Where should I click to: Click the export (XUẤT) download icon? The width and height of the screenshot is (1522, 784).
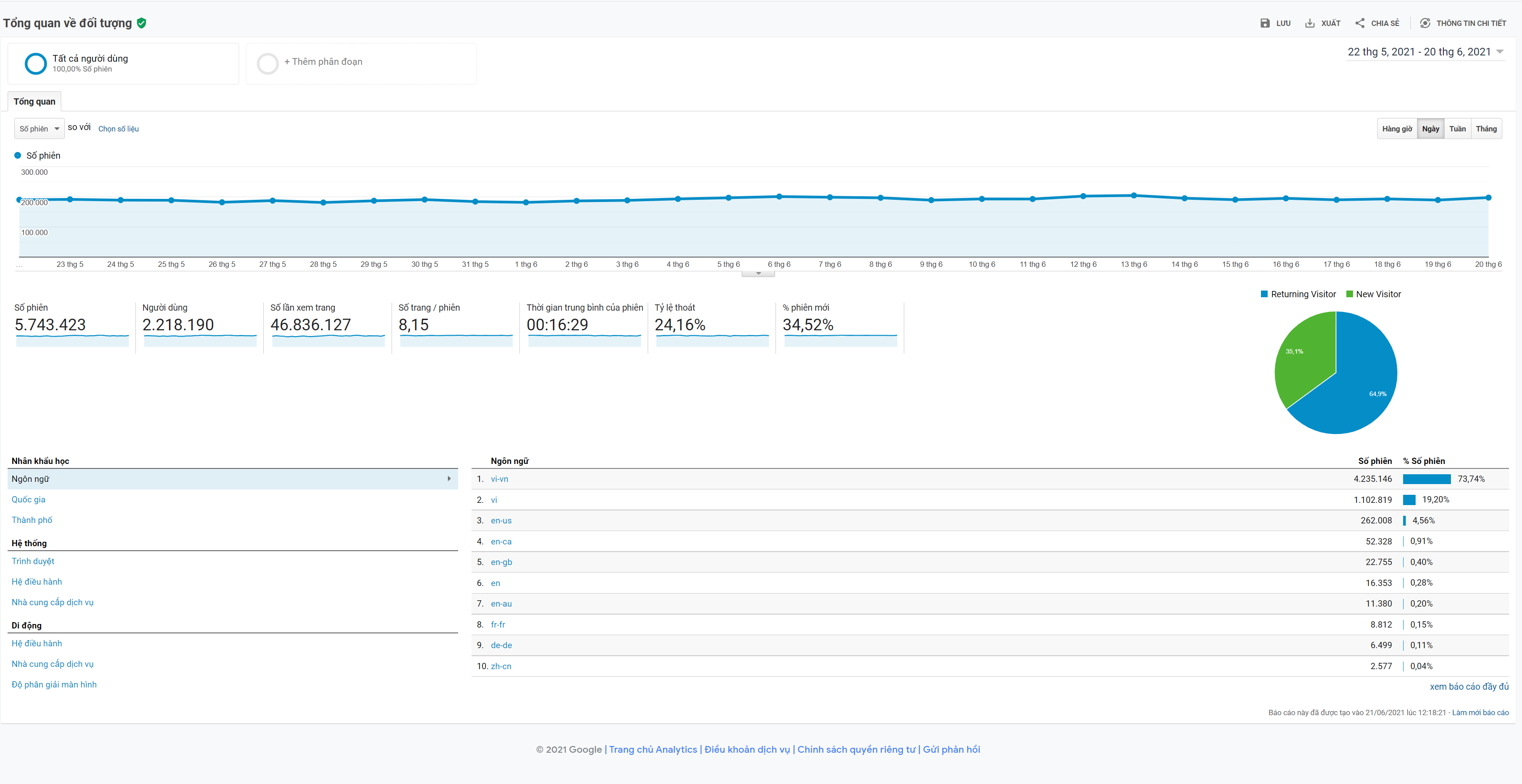(1310, 23)
